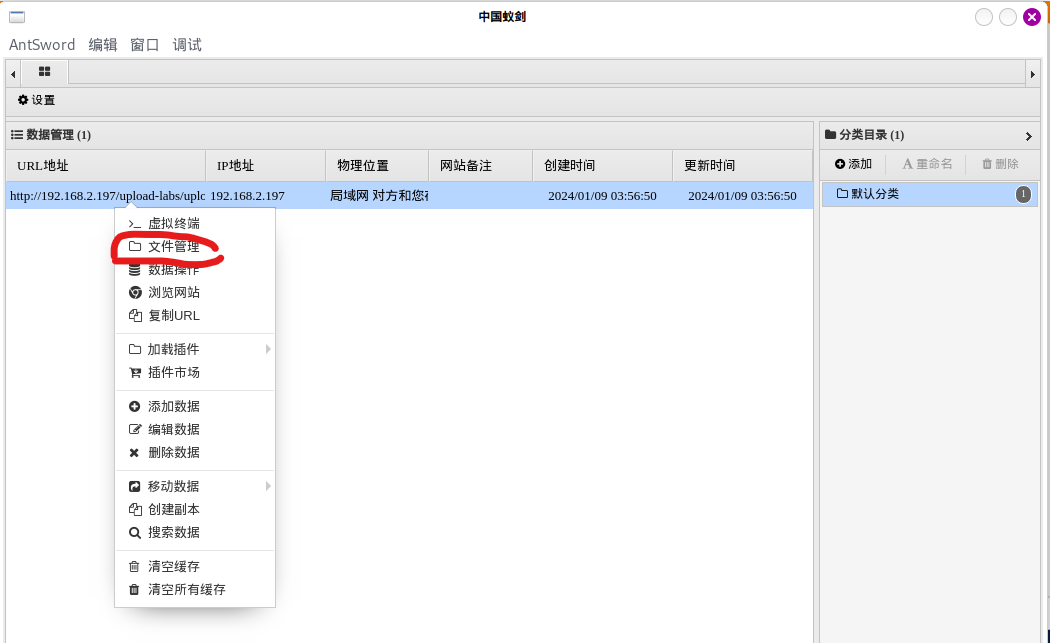Click the 2024/01/09 03:56:50 update time cell
The image size is (1050, 643).
click(x=743, y=196)
